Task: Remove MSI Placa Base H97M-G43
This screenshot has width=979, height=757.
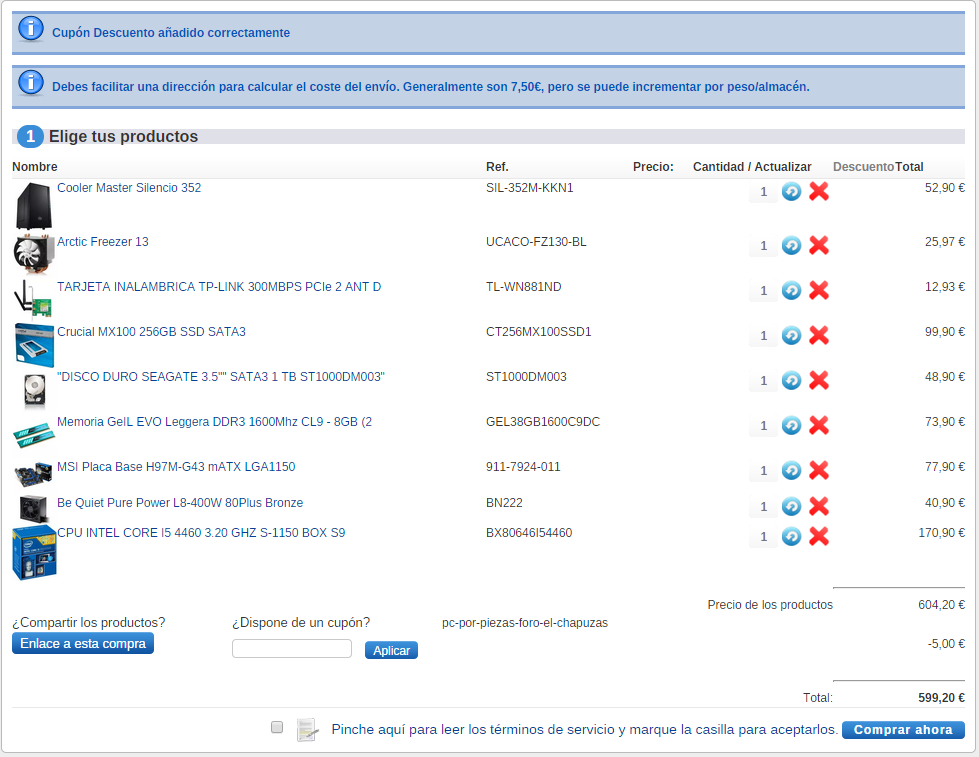Action: click(819, 470)
